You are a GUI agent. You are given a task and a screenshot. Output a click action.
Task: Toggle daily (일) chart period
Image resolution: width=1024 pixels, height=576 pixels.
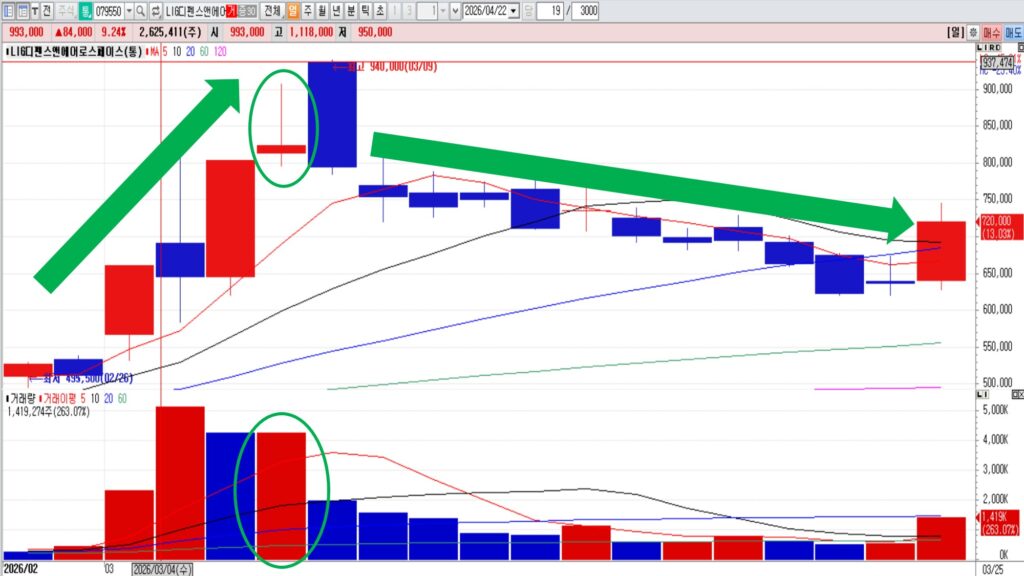(293, 11)
